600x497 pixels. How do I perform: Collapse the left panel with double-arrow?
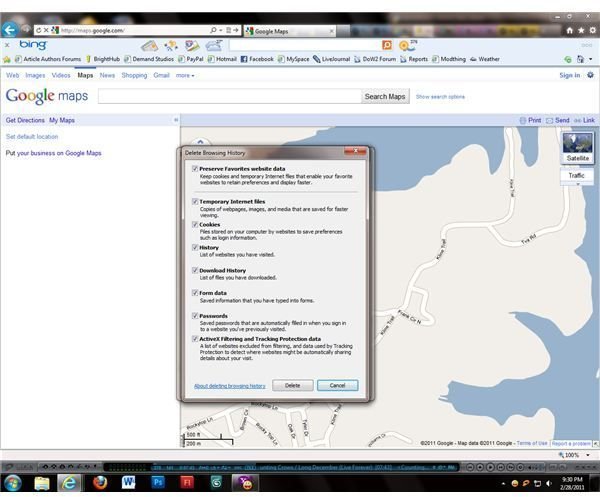point(176,120)
